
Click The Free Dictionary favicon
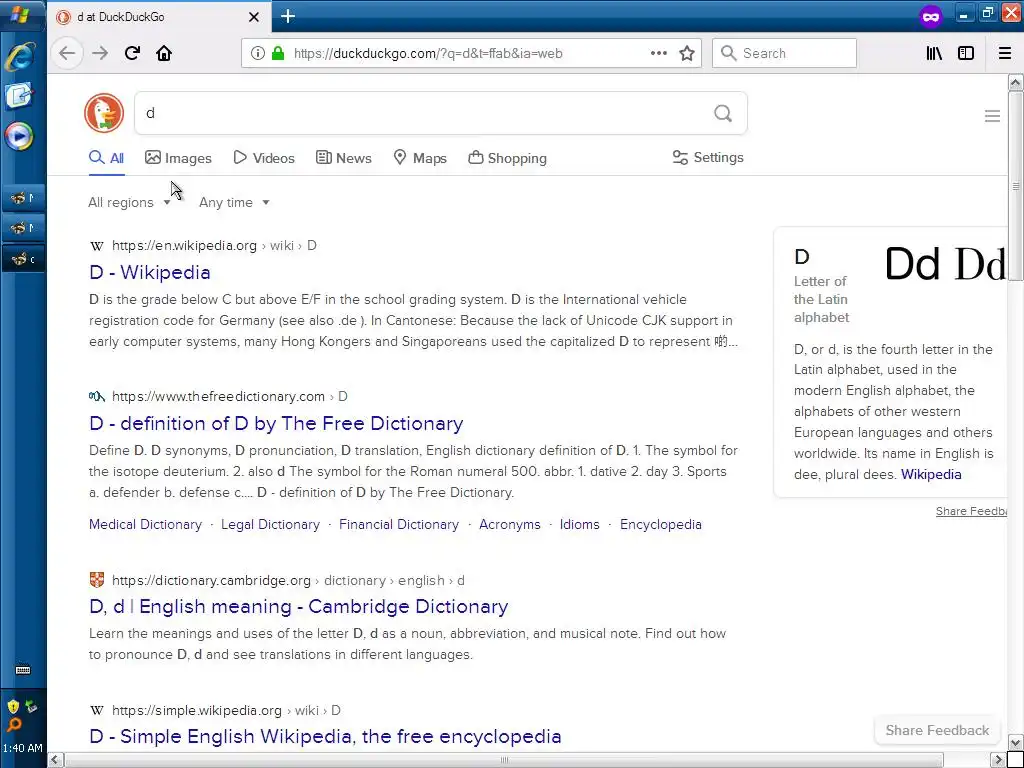[x=97, y=396]
